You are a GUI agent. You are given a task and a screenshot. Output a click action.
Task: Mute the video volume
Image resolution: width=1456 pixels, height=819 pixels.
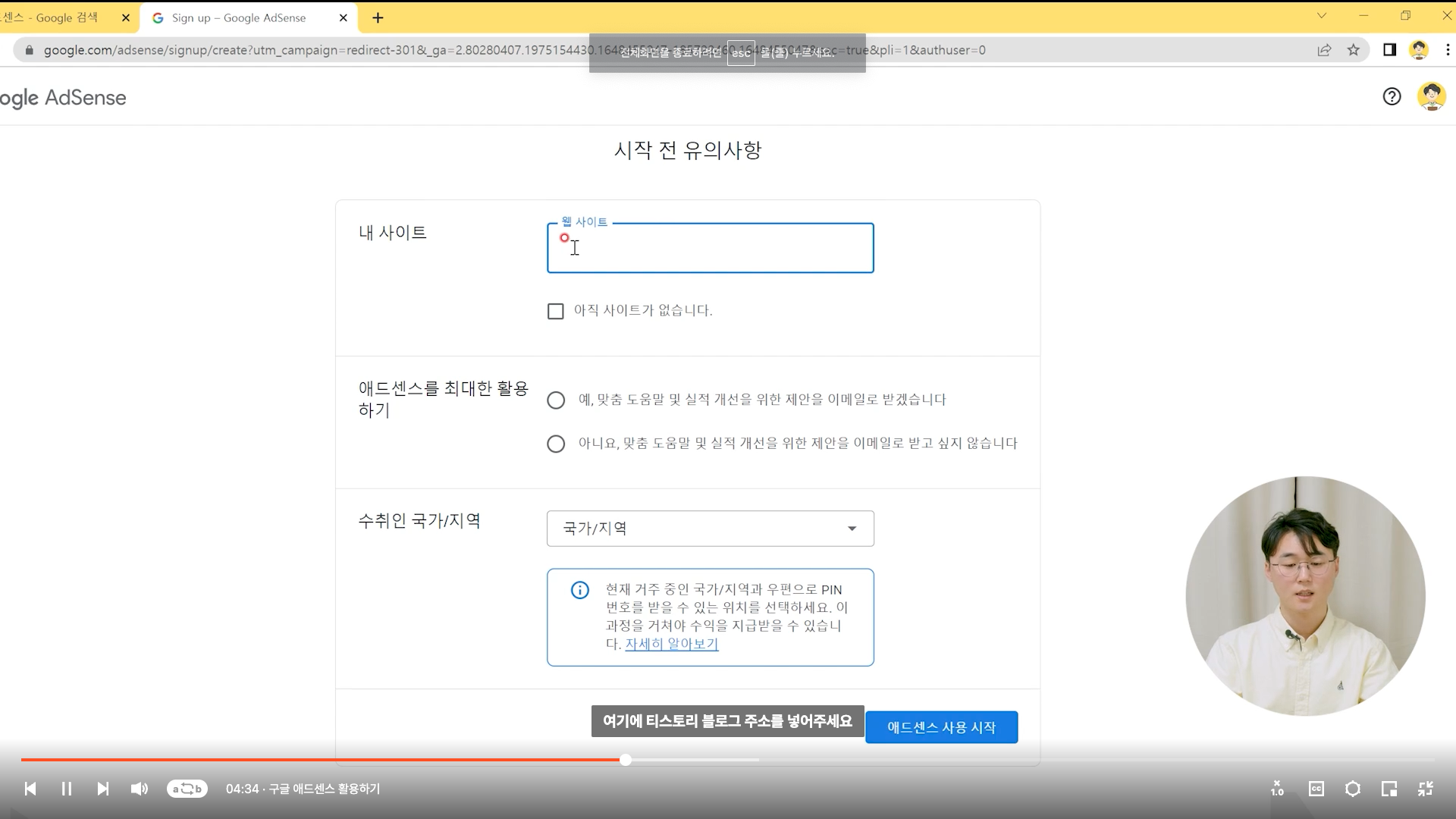click(139, 789)
